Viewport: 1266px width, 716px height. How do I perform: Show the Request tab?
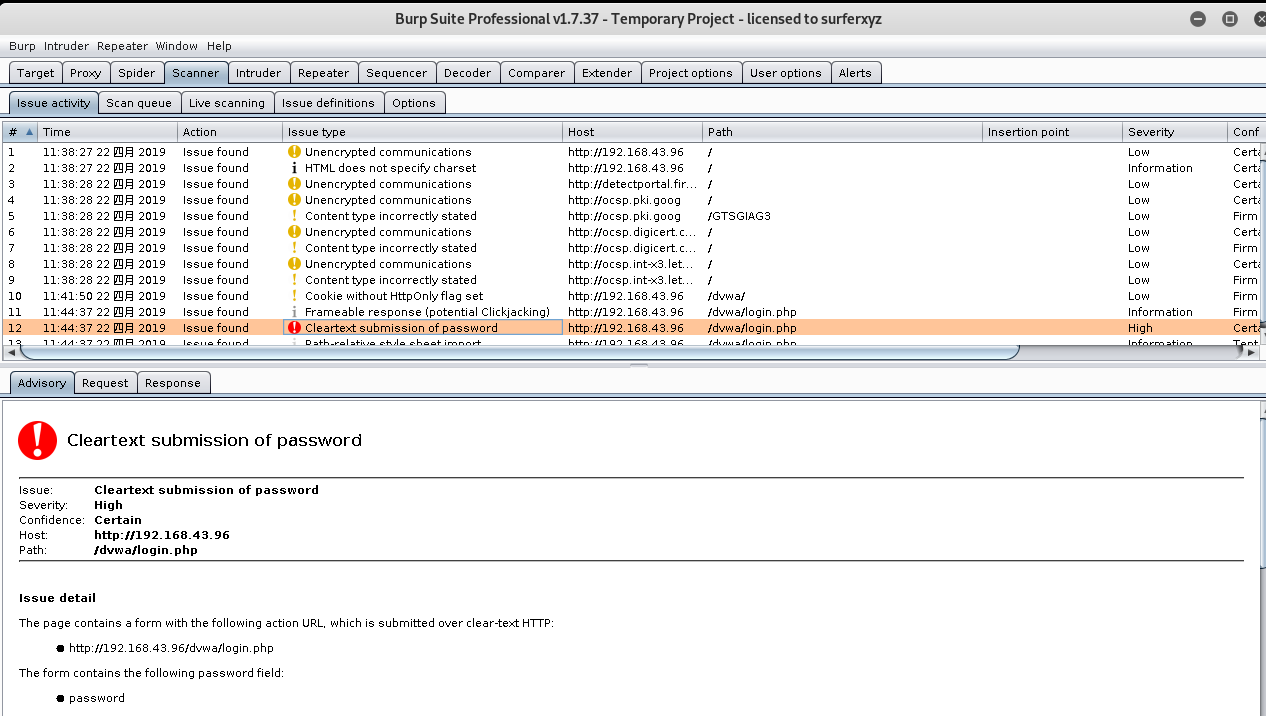[x=105, y=383]
